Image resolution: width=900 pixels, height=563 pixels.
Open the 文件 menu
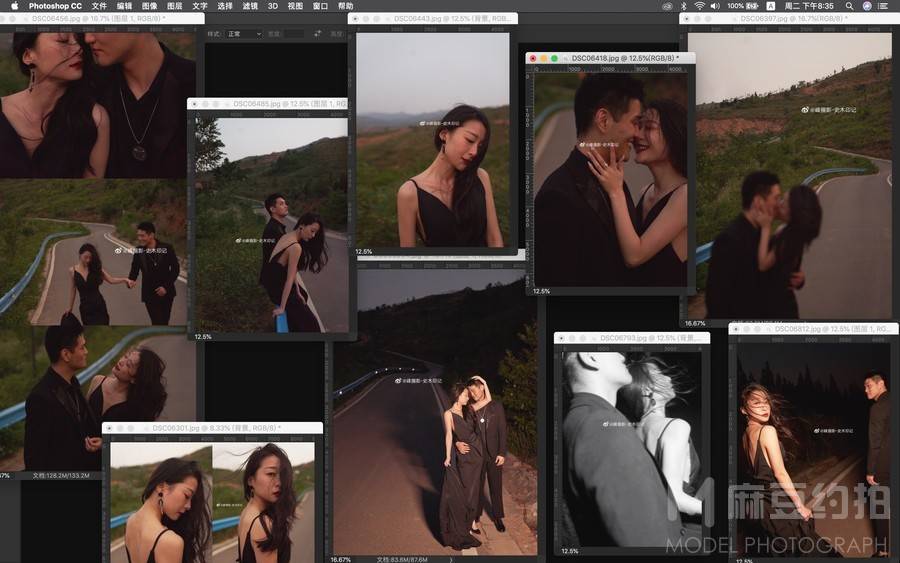[99, 6]
